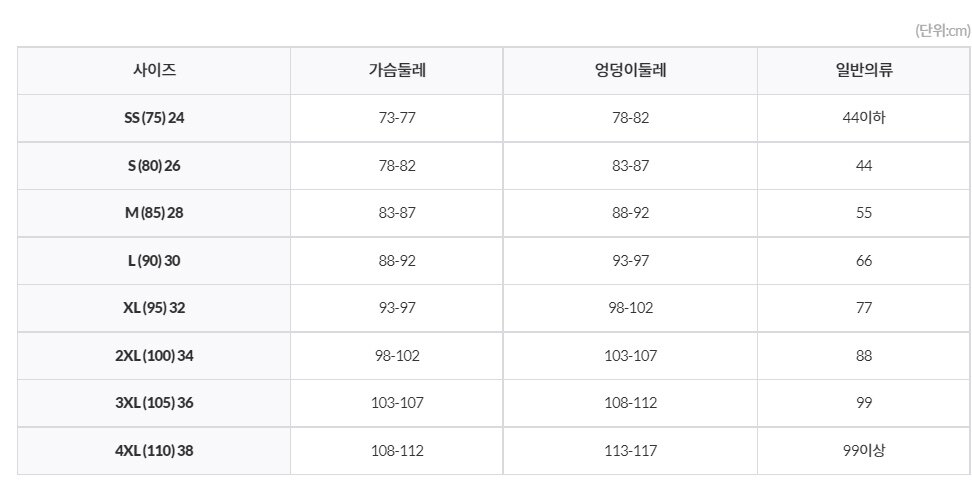The height and width of the screenshot is (481, 972).
Task: Select the XL (95) 32 size cell
Action: (154, 308)
